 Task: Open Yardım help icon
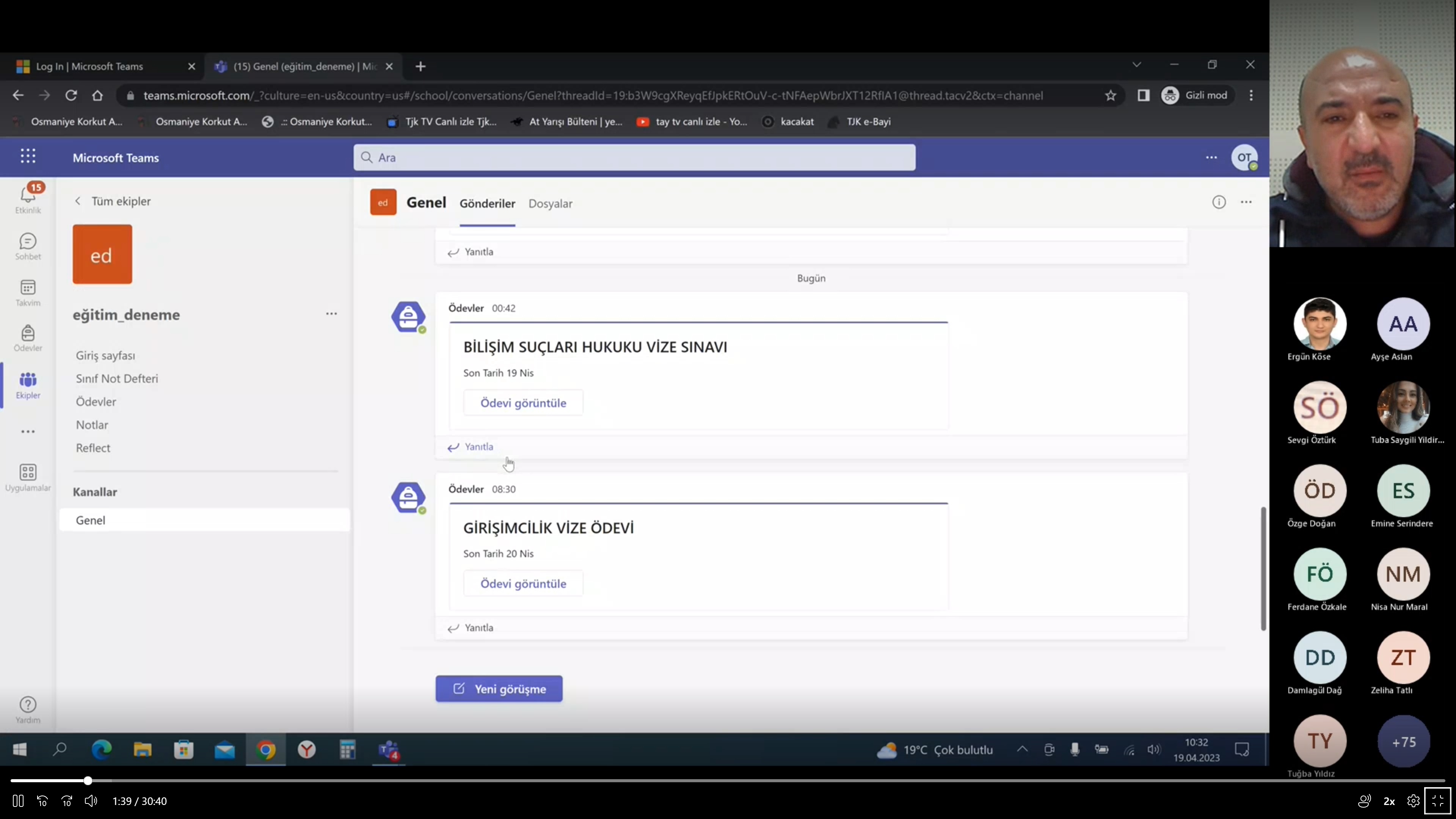pyautogui.click(x=28, y=709)
